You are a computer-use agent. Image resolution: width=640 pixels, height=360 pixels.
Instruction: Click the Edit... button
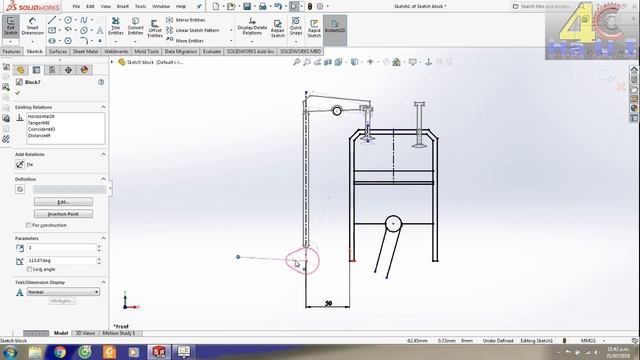(63, 202)
